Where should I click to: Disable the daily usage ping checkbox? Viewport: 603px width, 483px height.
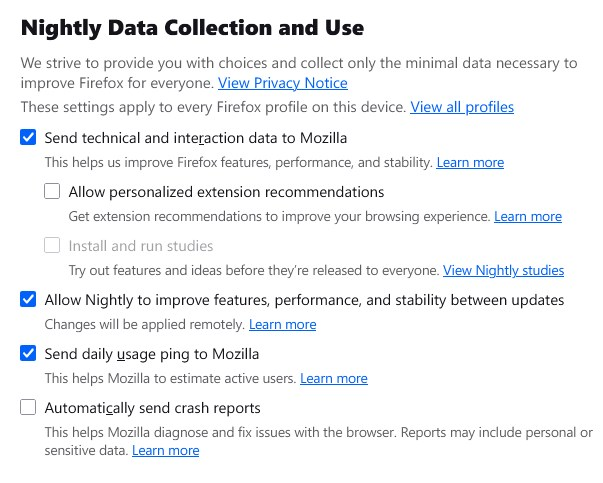[28, 354]
